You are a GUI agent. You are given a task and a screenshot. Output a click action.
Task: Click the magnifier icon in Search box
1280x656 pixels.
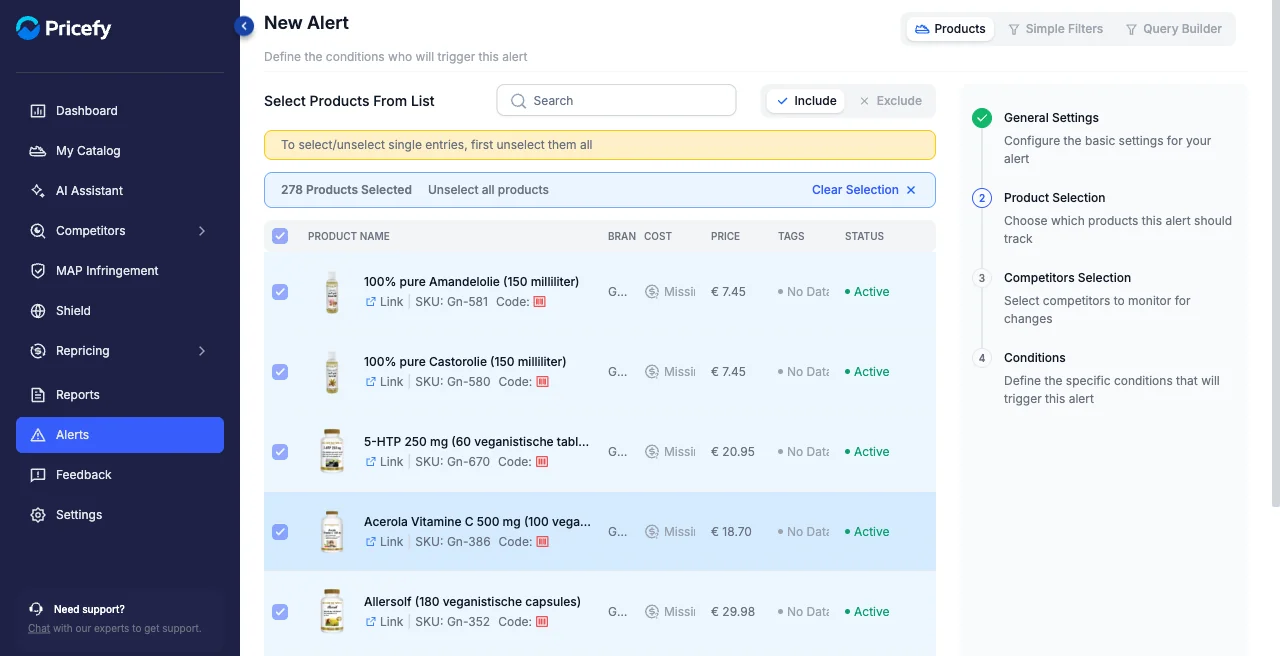coord(518,101)
